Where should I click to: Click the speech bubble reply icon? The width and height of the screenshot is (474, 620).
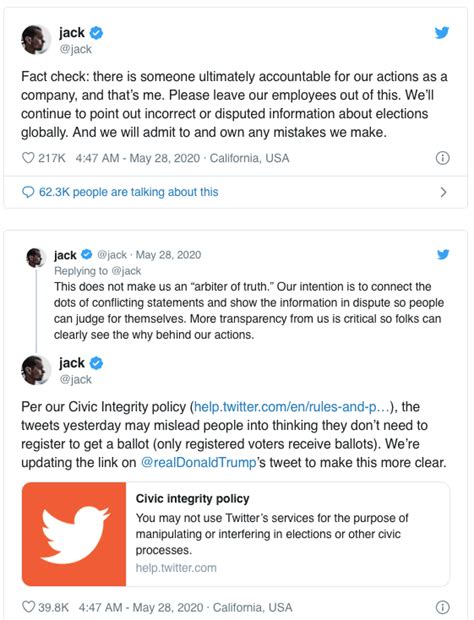(28, 192)
